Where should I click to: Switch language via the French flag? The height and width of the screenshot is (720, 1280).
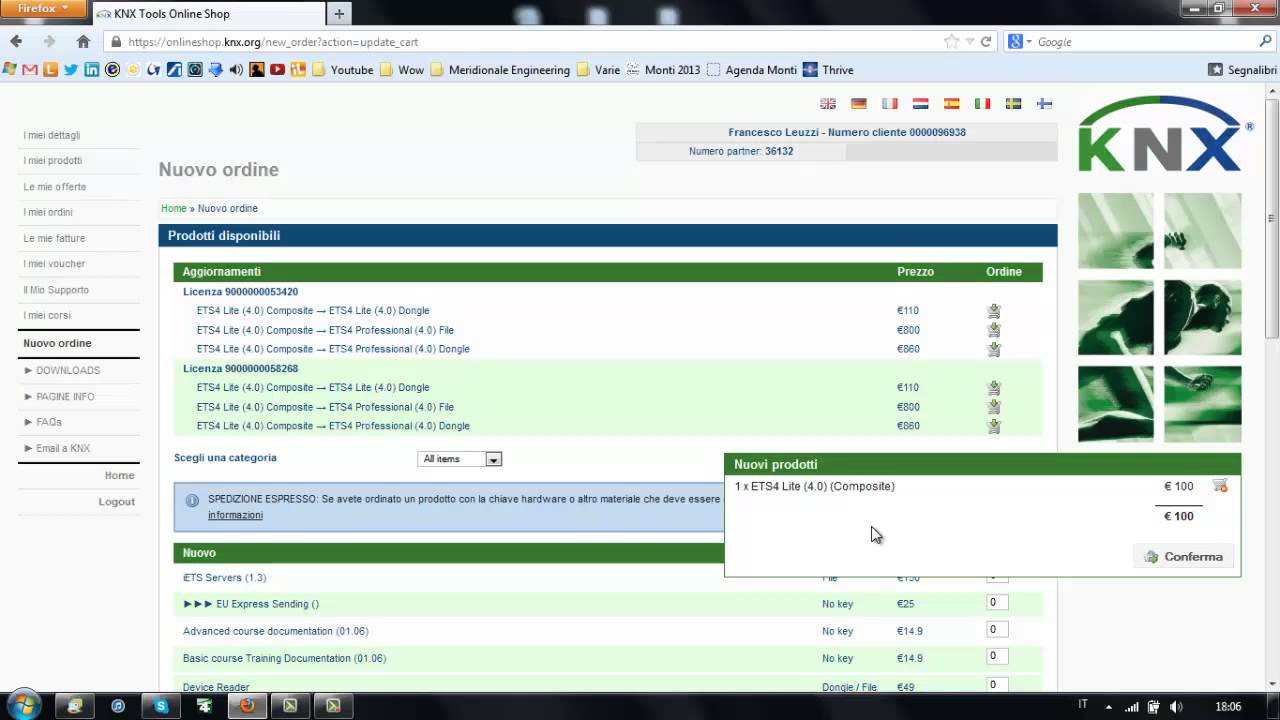pos(890,103)
